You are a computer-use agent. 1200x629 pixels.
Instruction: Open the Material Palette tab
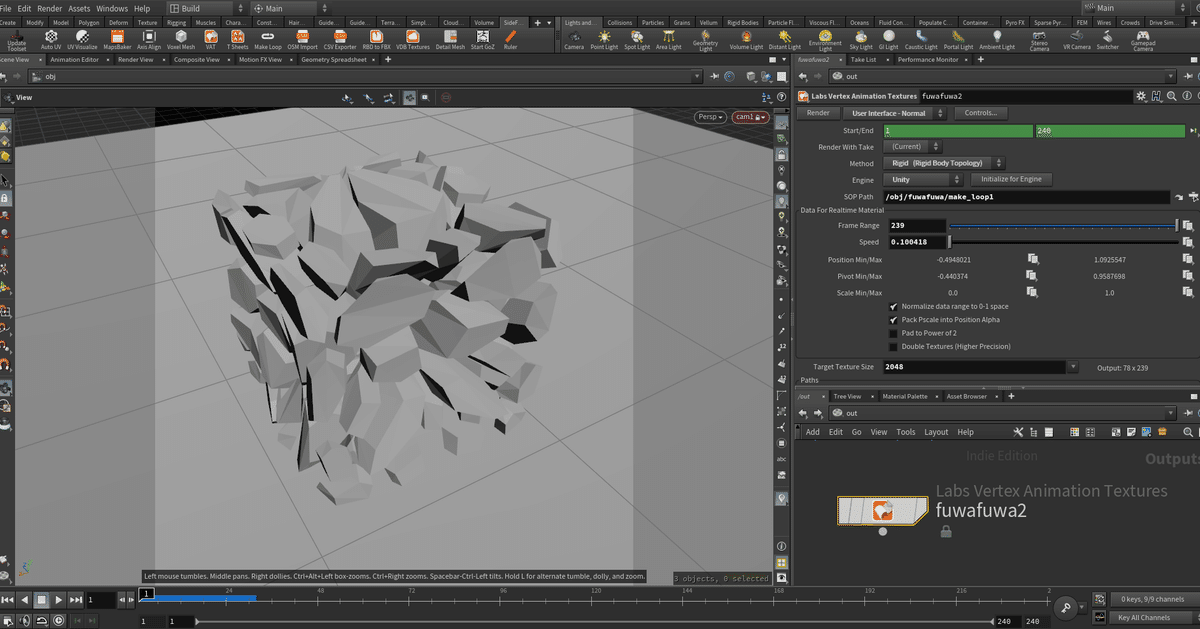pyautogui.click(x=904, y=397)
